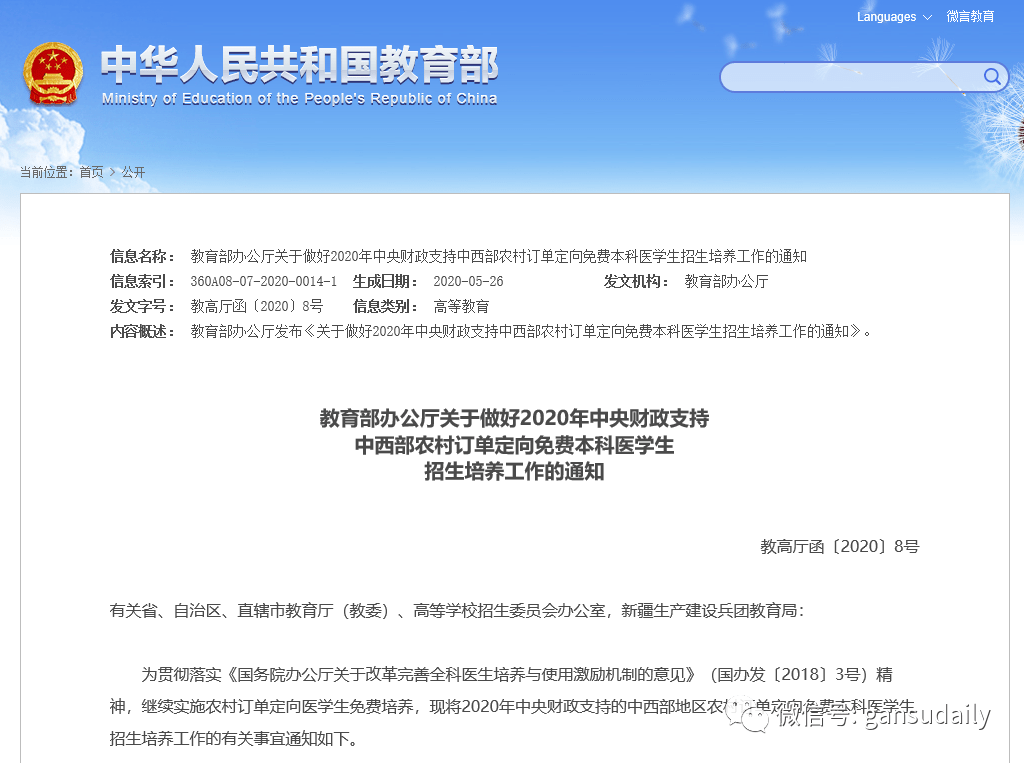Go to 首页 in the breadcrumb
The width and height of the screenshot is (1024, 763).
pos(91,172)
